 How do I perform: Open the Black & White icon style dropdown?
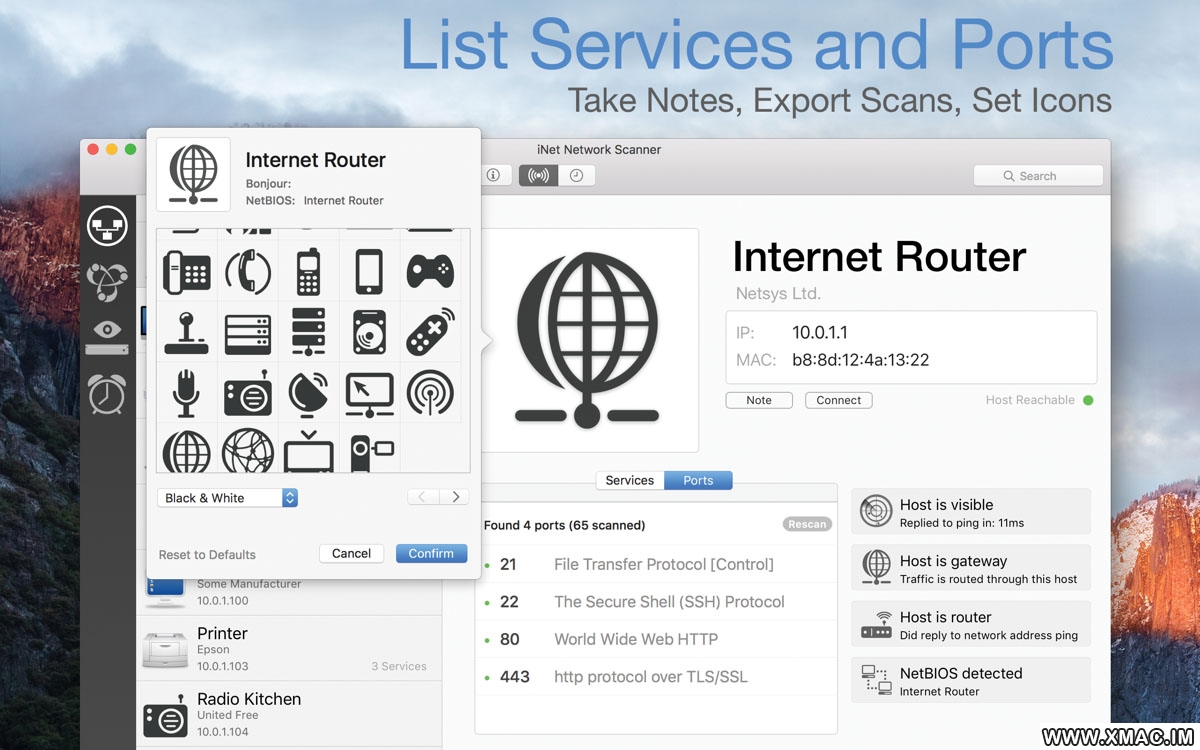(228, 497)
